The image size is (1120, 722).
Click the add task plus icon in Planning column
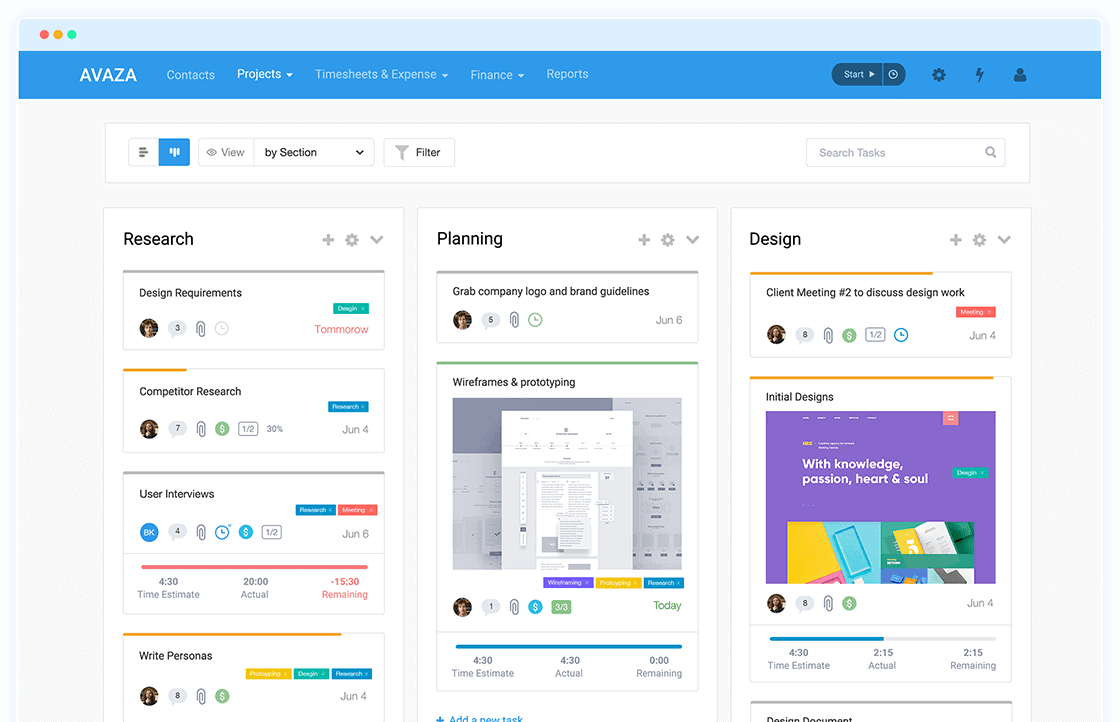pyautogui.click(x=644, y=240)
